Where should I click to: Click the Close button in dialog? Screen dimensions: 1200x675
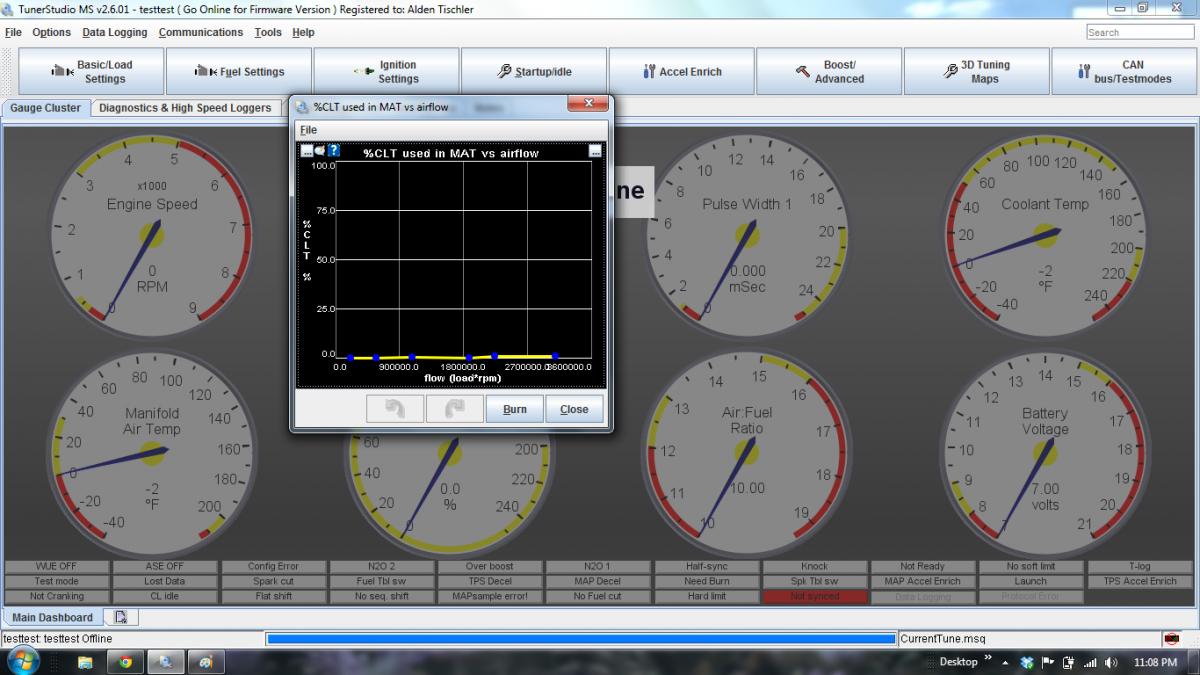point(574,409)
